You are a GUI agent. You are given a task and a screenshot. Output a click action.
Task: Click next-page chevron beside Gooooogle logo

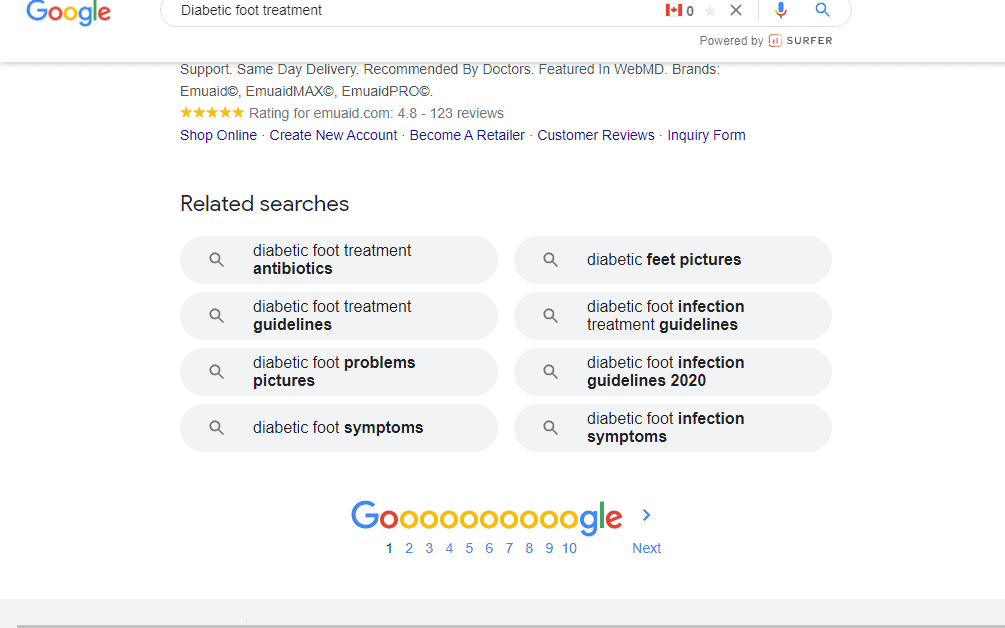click(x=646, y=515)
